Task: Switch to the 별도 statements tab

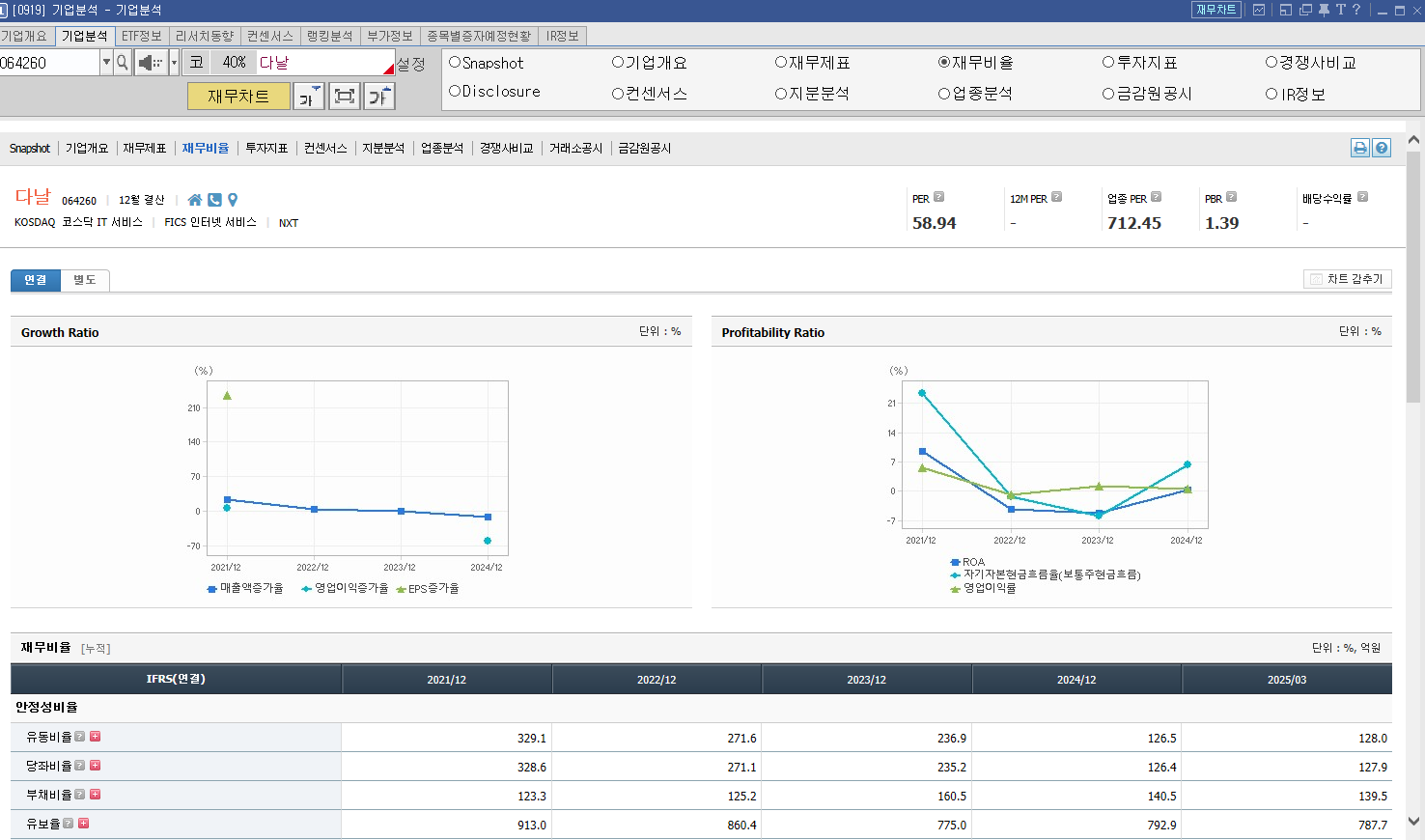Action: coord(85,280)
